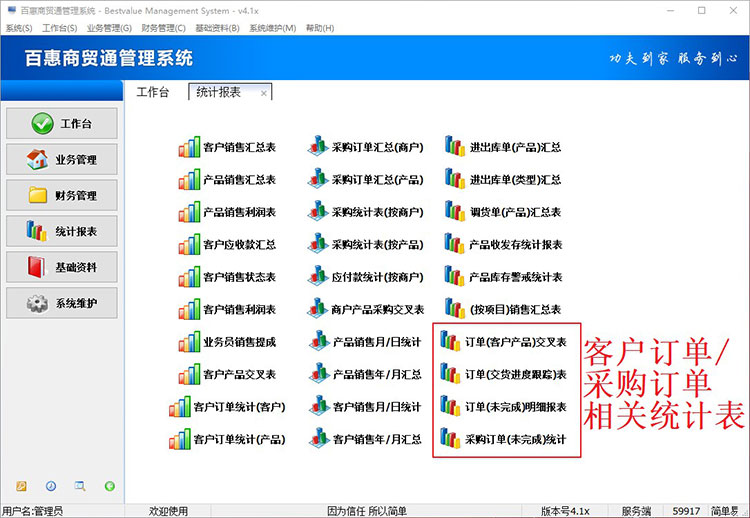Click the blue clock icon in sidebar footer
Image resolution: width=750 pixels, height=518 pixels.
pos(51,486)
